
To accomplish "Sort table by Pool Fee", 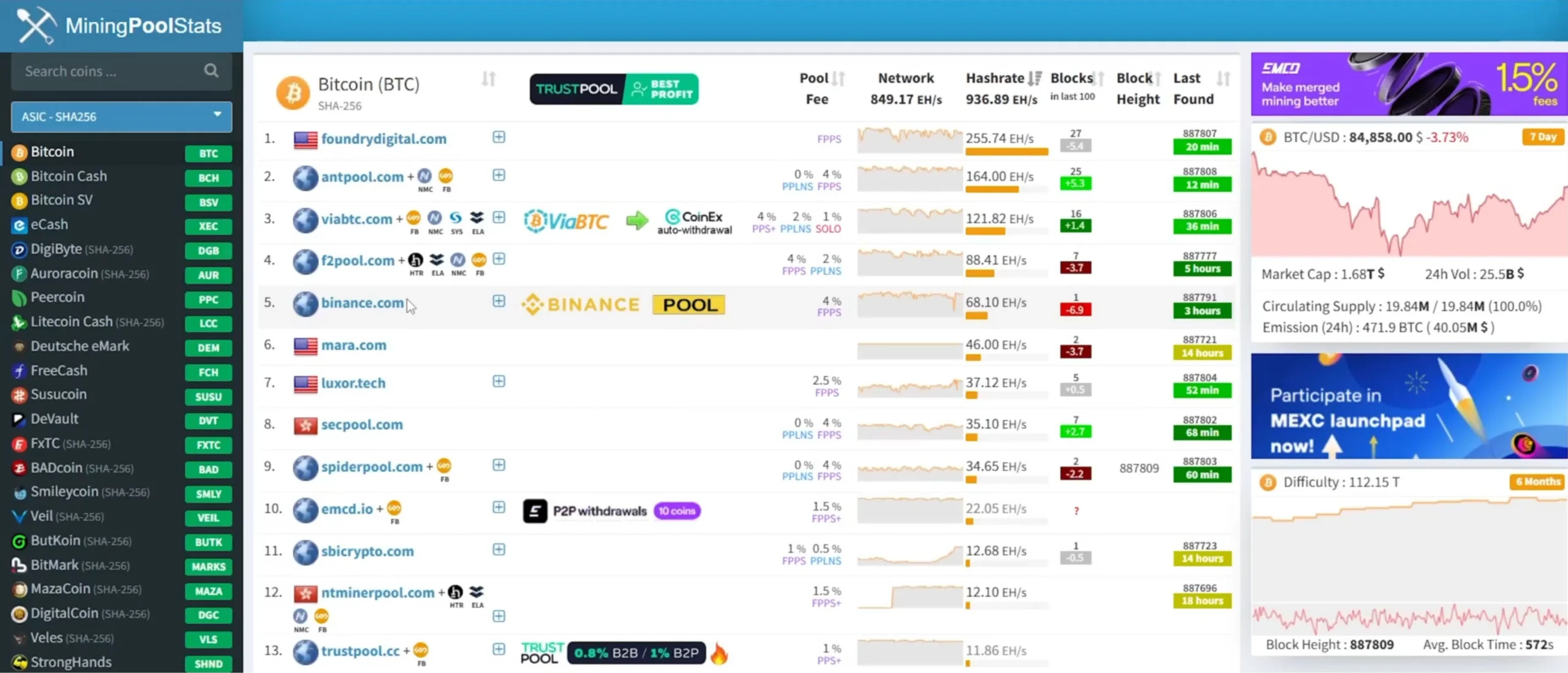I will click(x=839, y=78).
